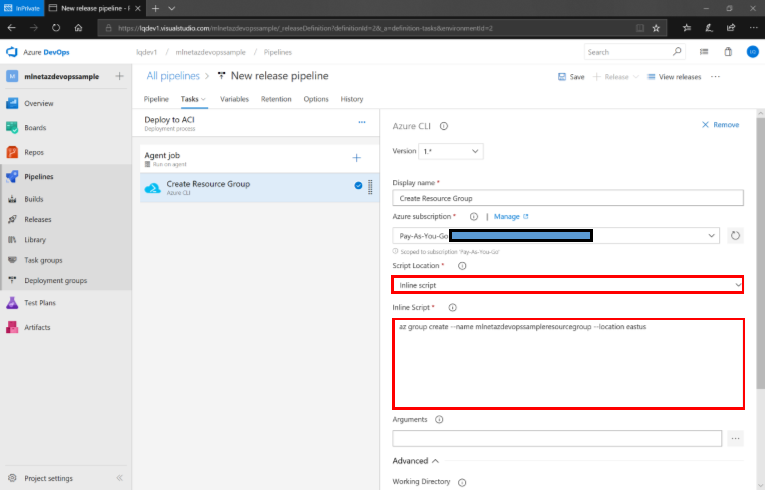The width and height of the screenshot is (766, 490).
Task: Add a task using the Agent job plus icon
Action: point(357,158)
